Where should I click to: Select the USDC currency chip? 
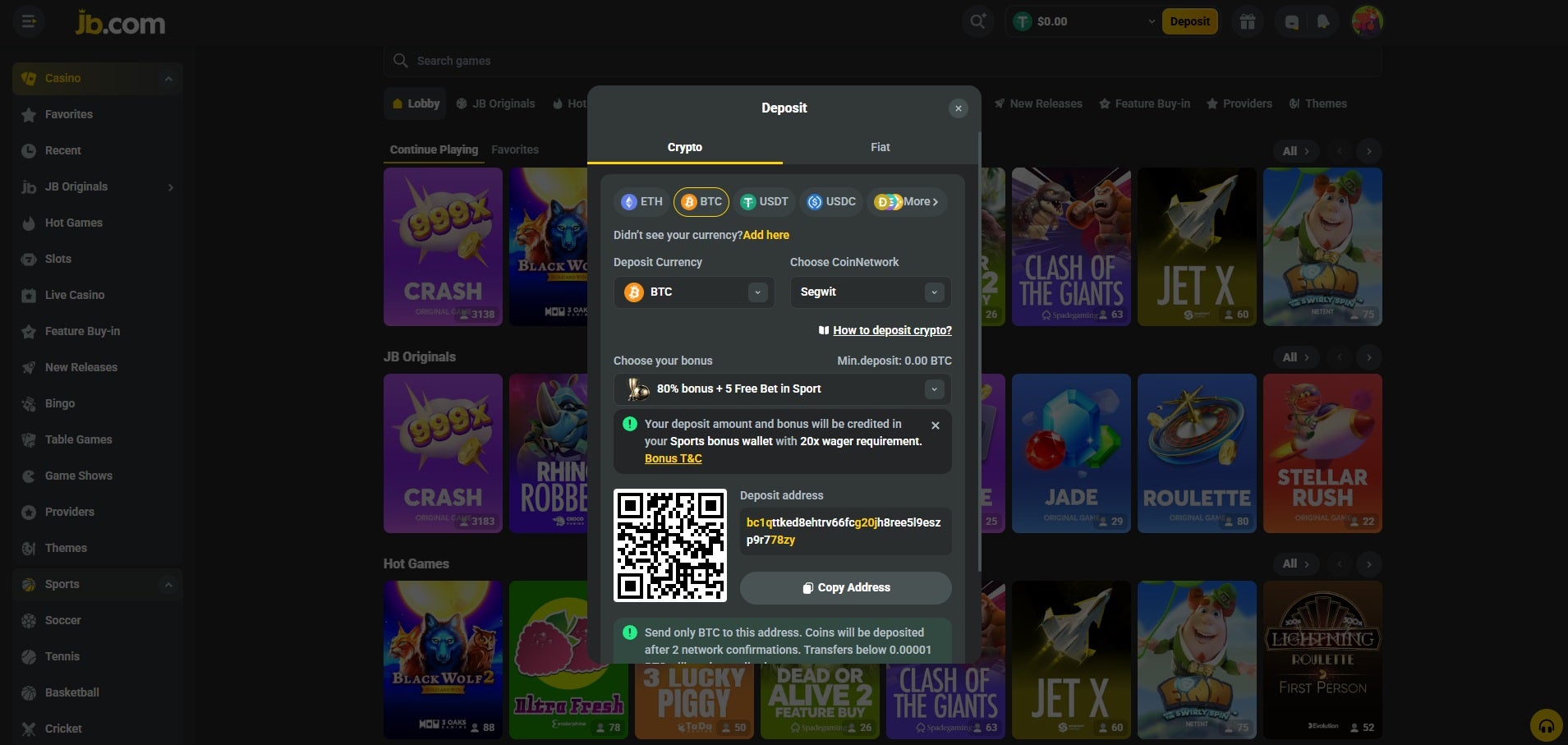pos(831,202)
